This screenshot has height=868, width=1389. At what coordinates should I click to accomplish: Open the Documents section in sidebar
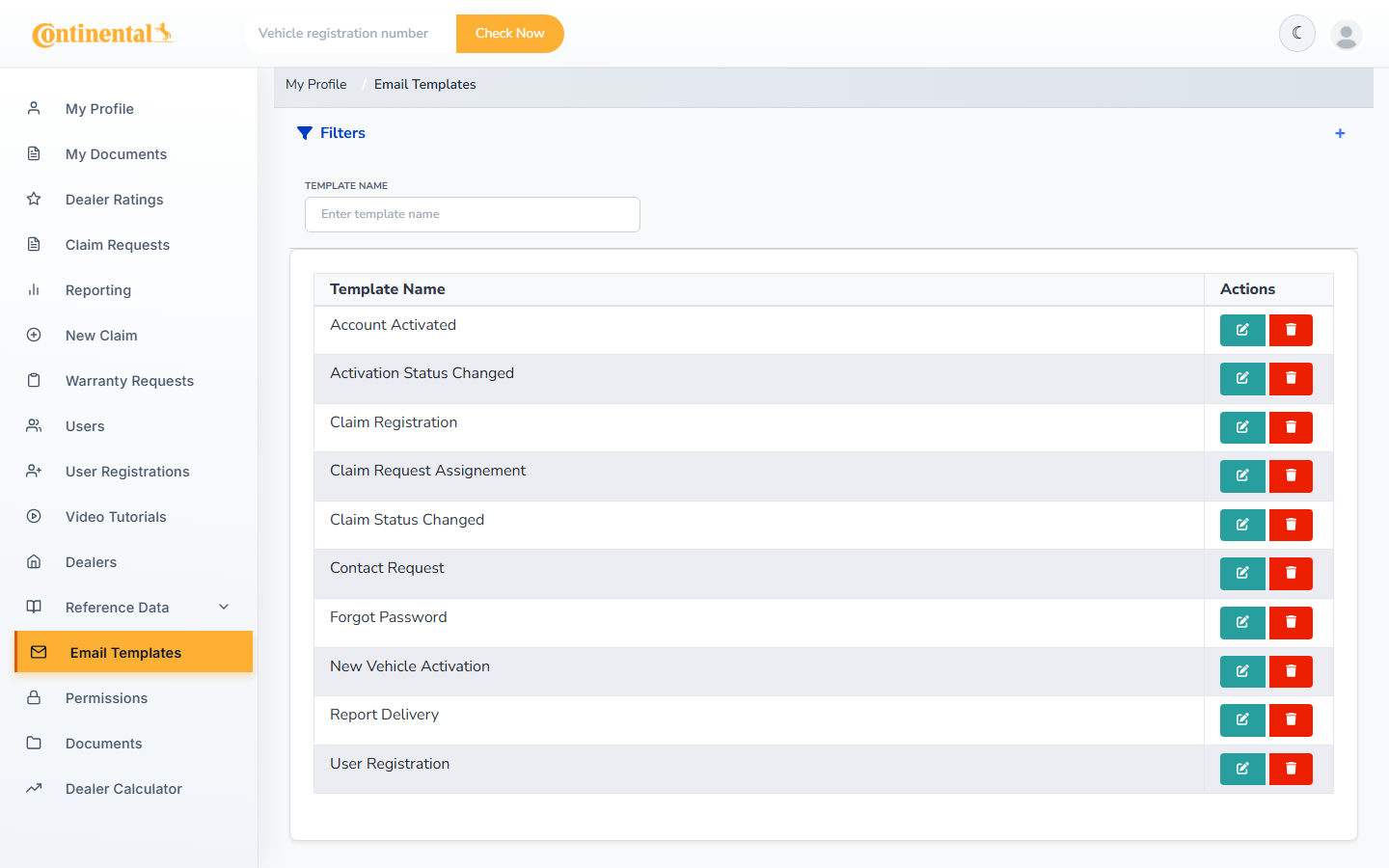click(129, 744)
